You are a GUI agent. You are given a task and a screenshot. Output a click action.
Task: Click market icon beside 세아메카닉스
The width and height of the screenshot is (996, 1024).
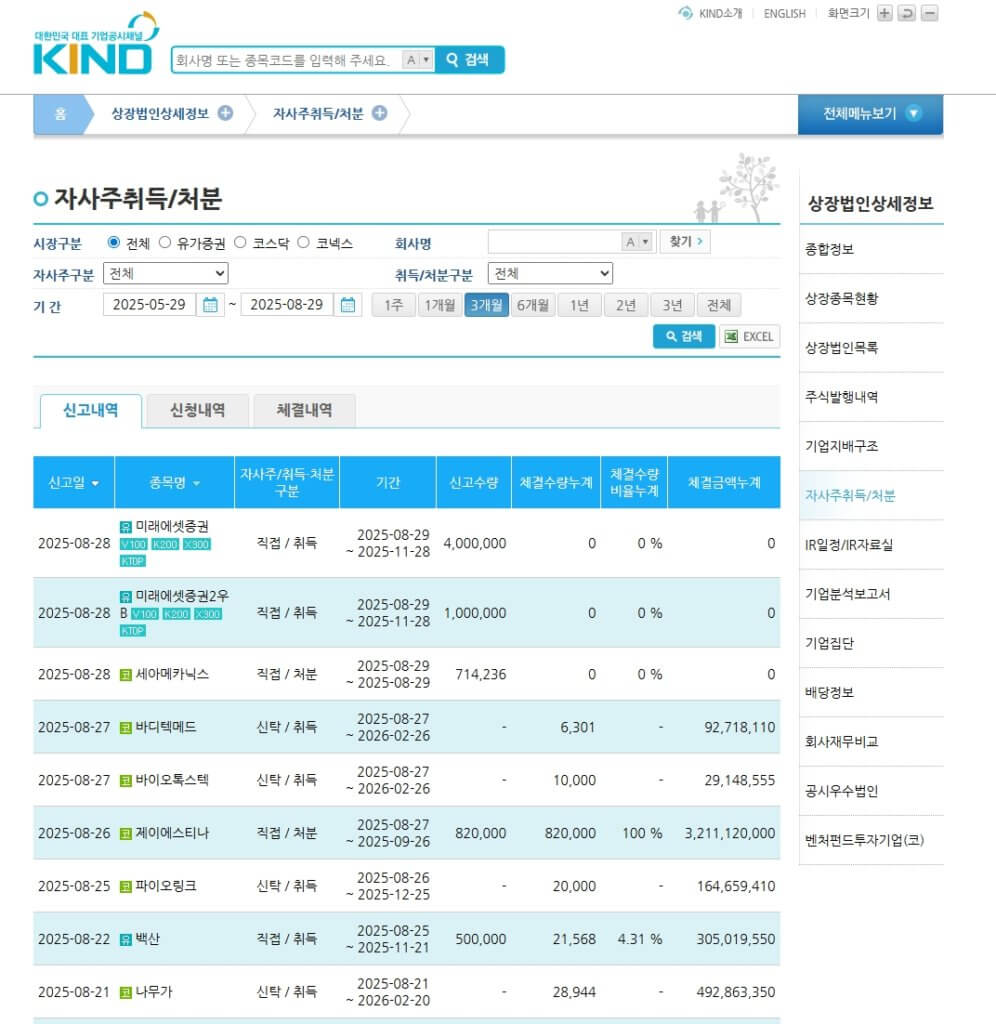tap(125, 675)
